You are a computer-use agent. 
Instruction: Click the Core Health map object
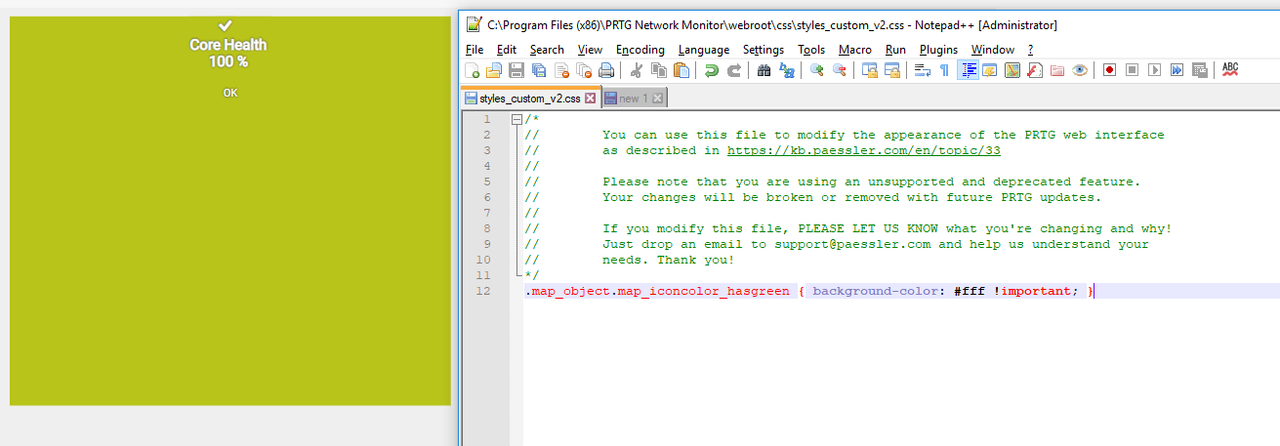pyautogui.click(x=229, y=210)
